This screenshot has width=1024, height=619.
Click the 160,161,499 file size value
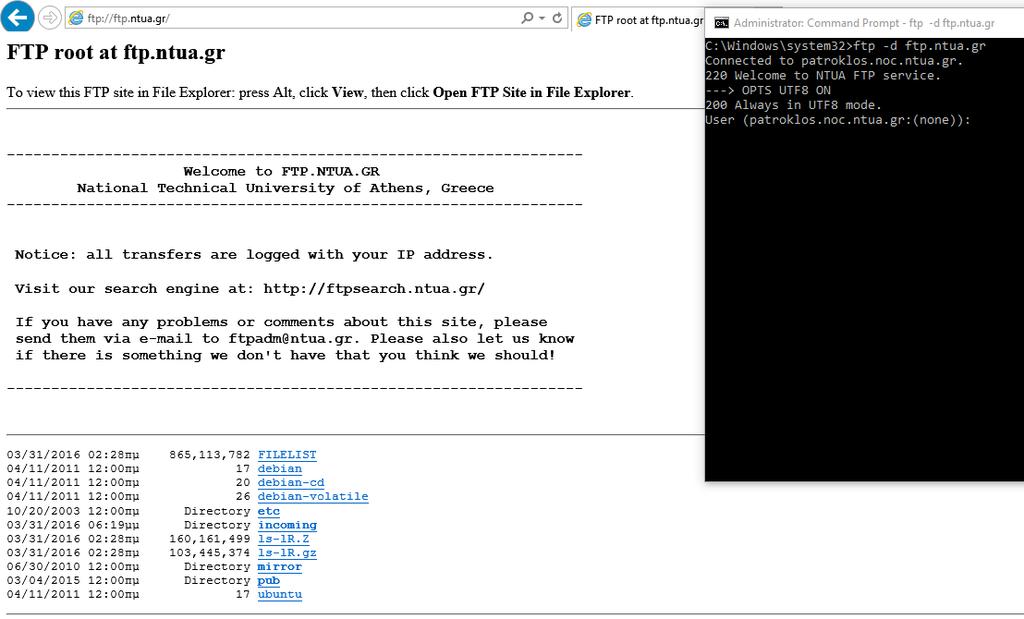pyautogui.click(x=210, y=539)
